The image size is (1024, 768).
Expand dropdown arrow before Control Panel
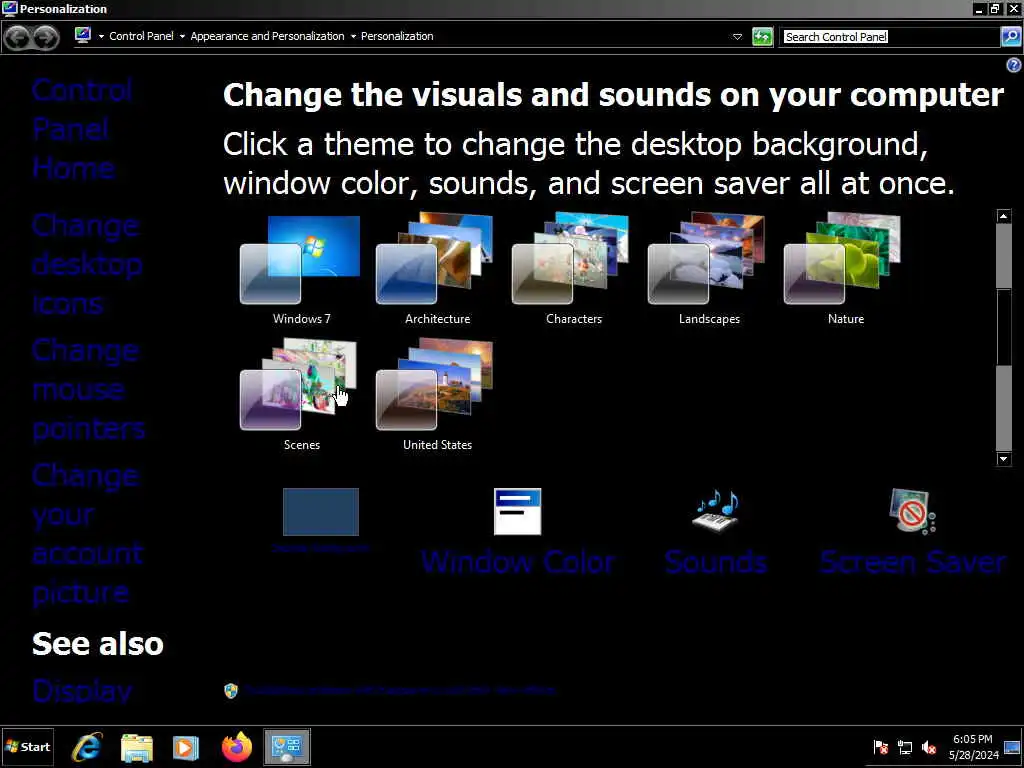(x=101, y=37)
